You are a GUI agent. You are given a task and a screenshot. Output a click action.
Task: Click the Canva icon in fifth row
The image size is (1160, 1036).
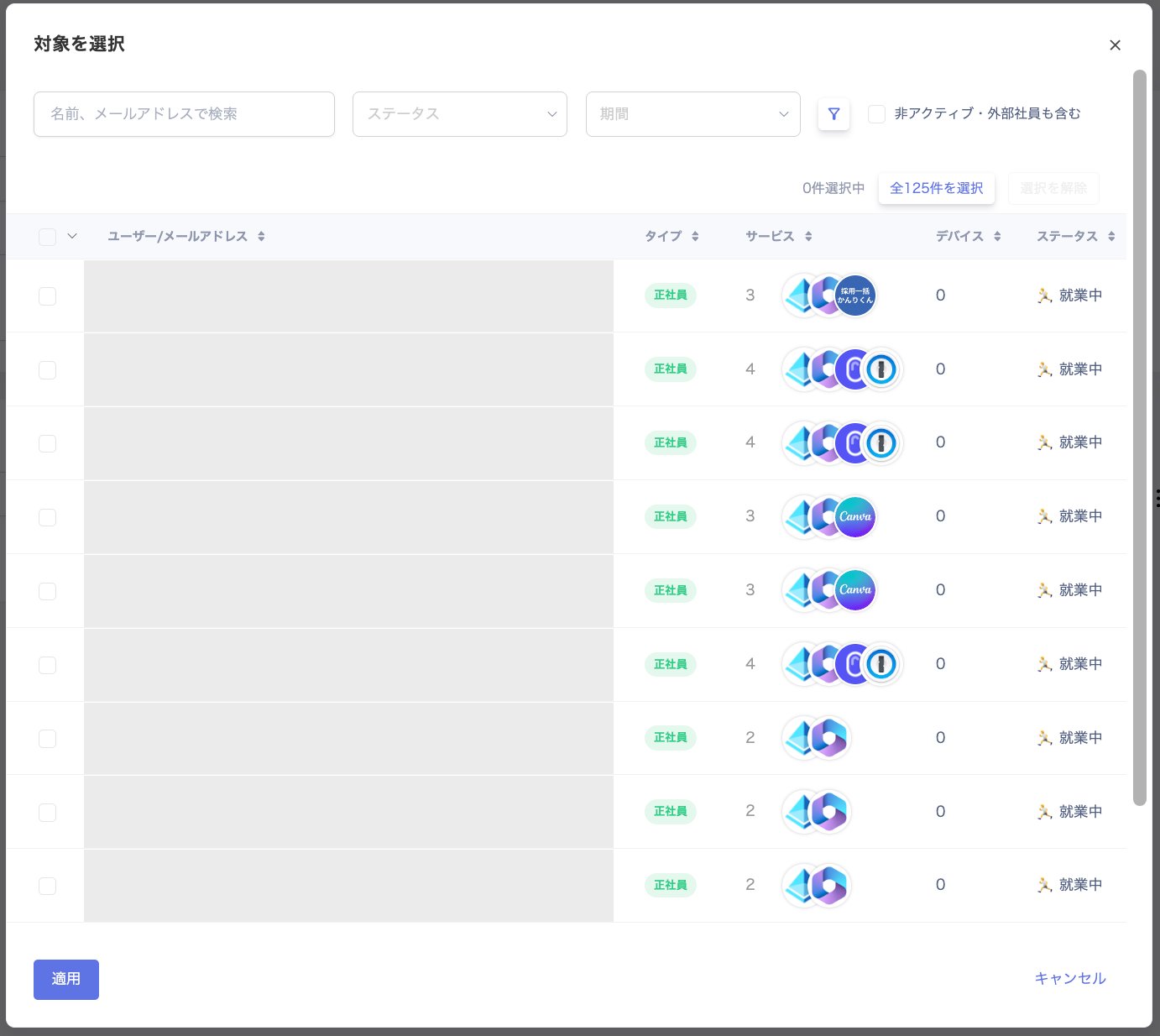click(x=855, y=590)
